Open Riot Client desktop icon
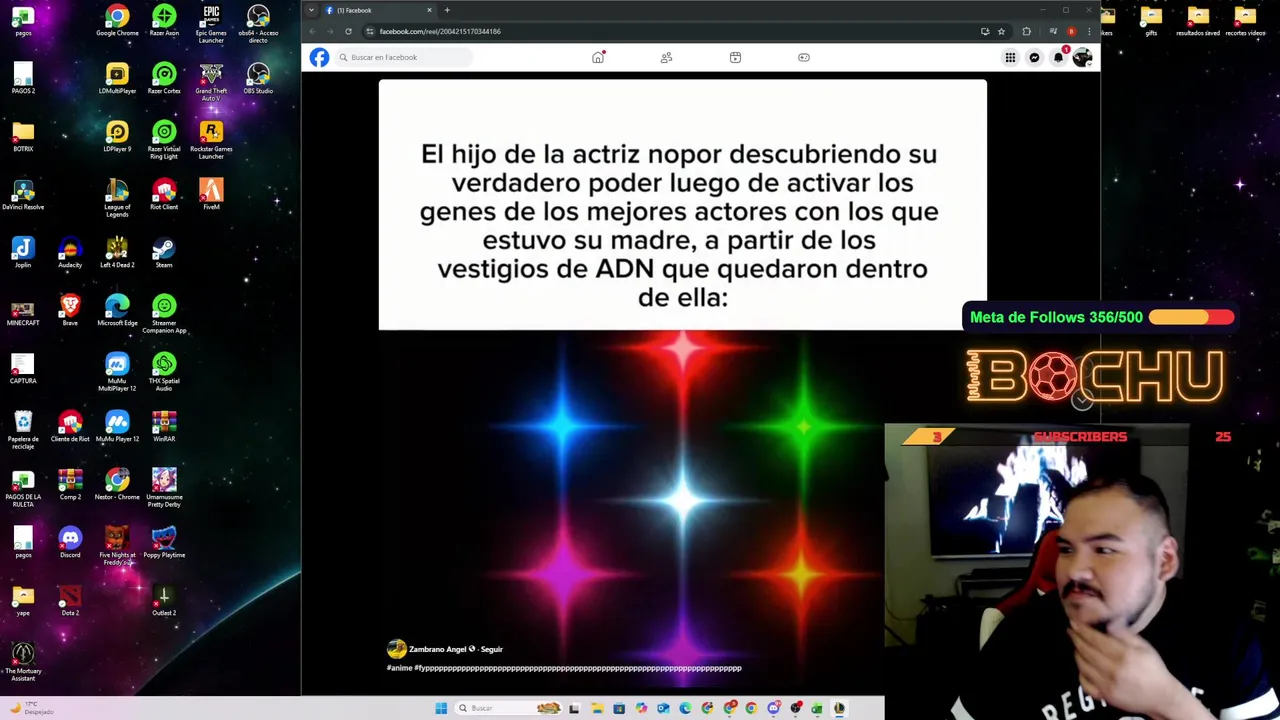1280x720 pixels. tap(164, 194)
